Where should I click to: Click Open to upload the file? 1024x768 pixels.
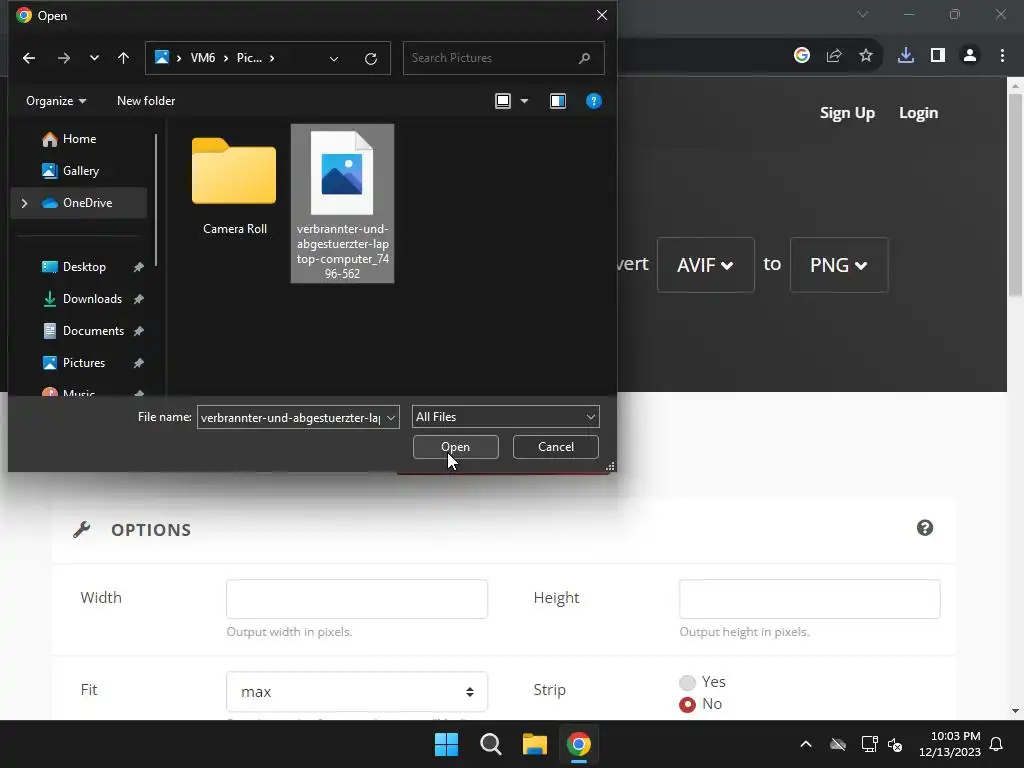coord(456,447)
